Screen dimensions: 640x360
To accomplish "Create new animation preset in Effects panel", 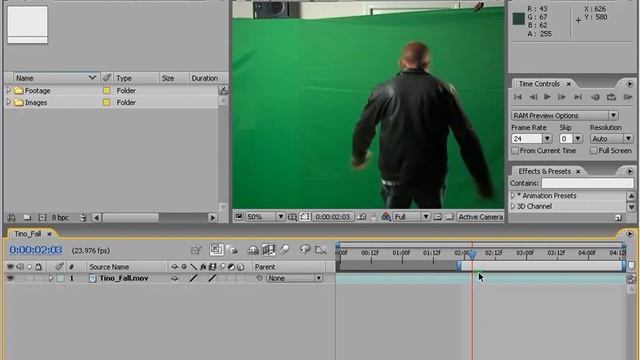I will coord(618,218).
